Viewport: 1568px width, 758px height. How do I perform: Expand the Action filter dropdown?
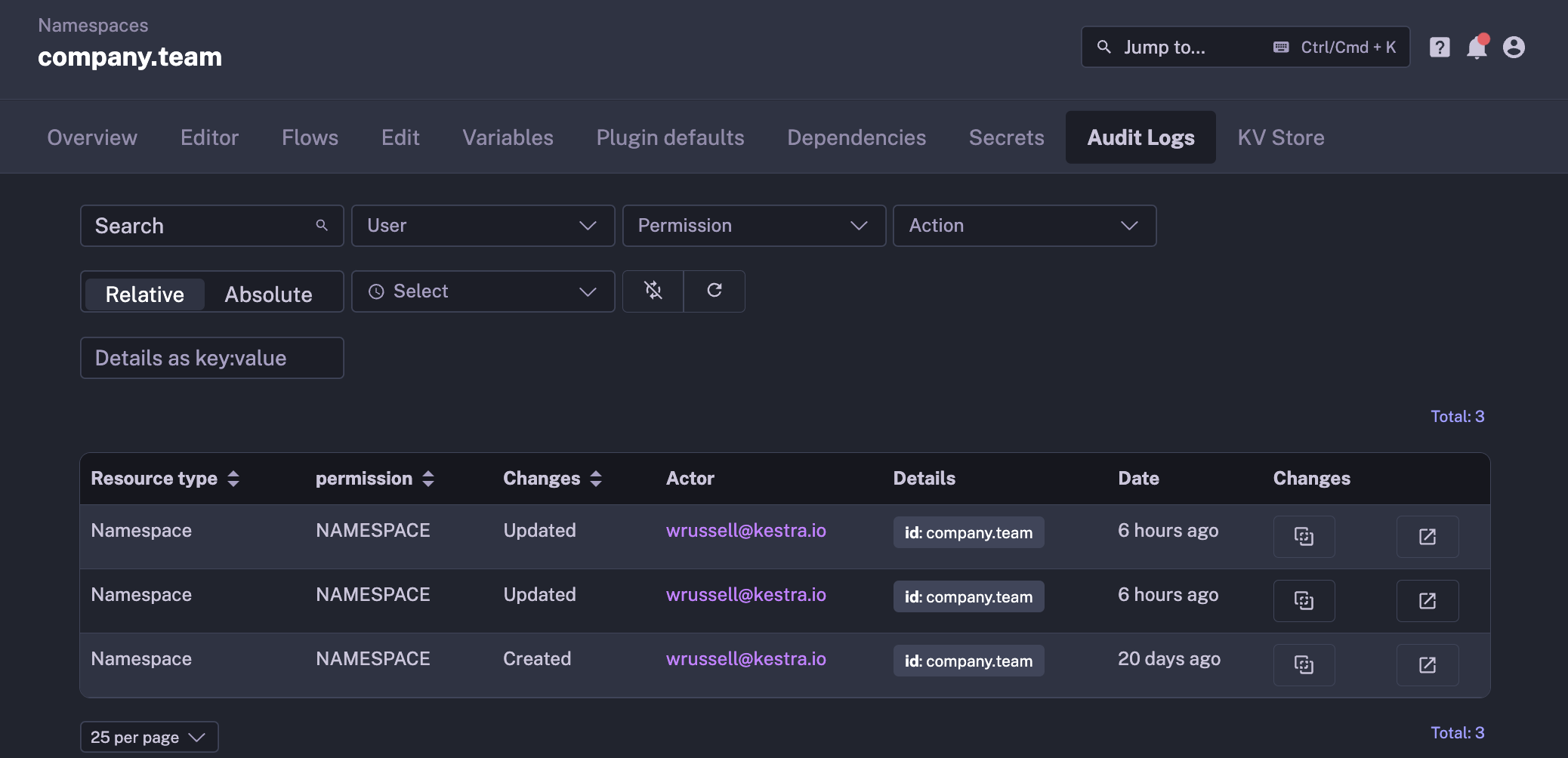tap(1023, 225)
